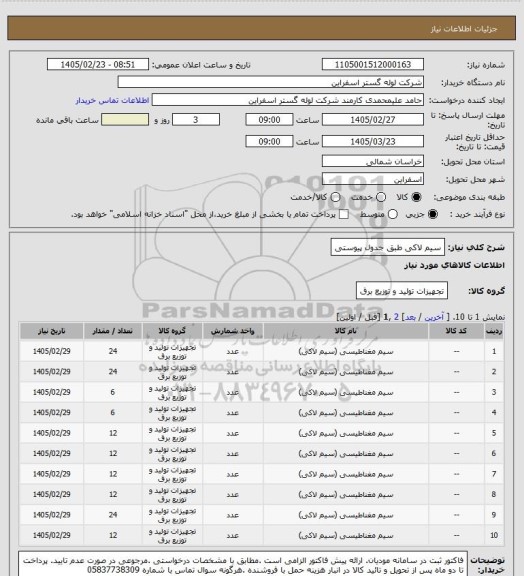
Task: Click the price validity date 1405/03/23
Action: click(373, 141)
